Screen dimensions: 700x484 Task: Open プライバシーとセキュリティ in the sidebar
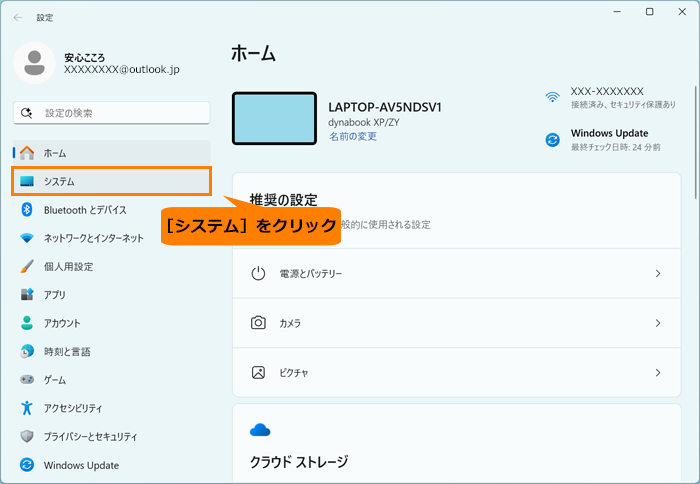(x=91, y=437)
